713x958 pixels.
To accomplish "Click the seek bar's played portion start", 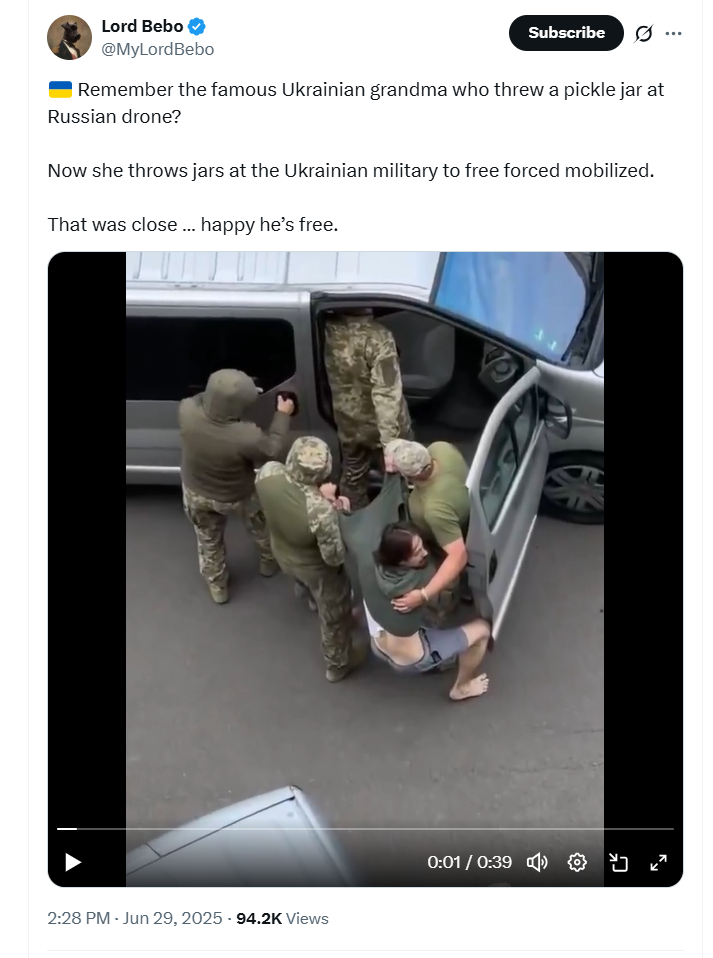I will pos(58,828).
